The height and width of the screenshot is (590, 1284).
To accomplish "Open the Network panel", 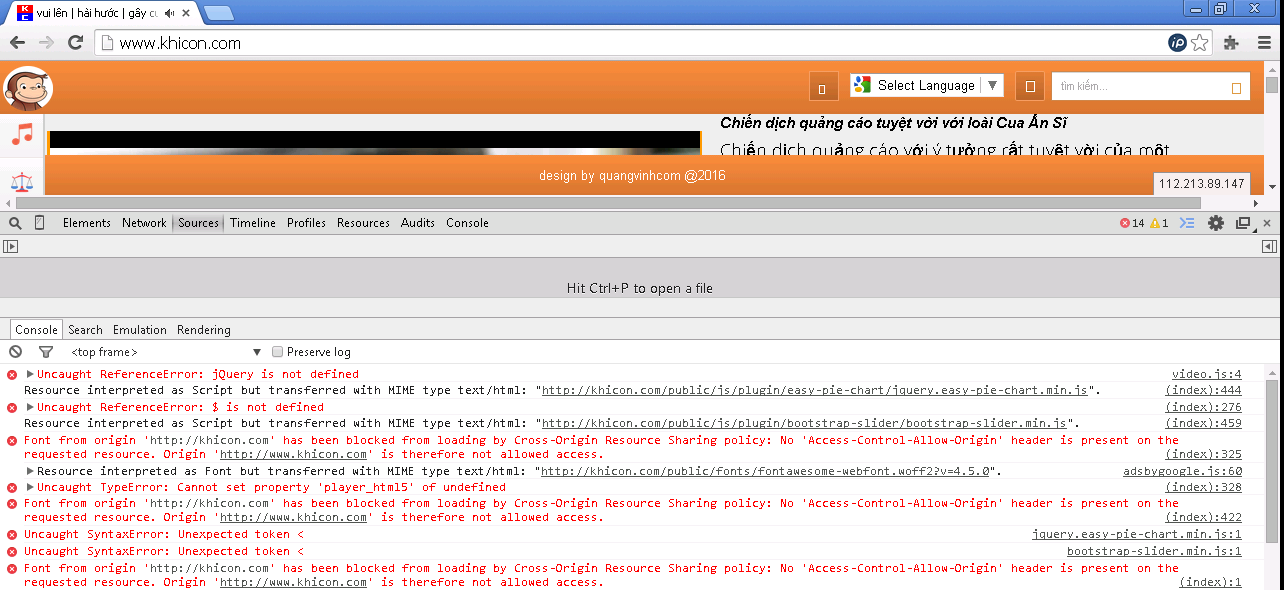I will coord(144,223).
